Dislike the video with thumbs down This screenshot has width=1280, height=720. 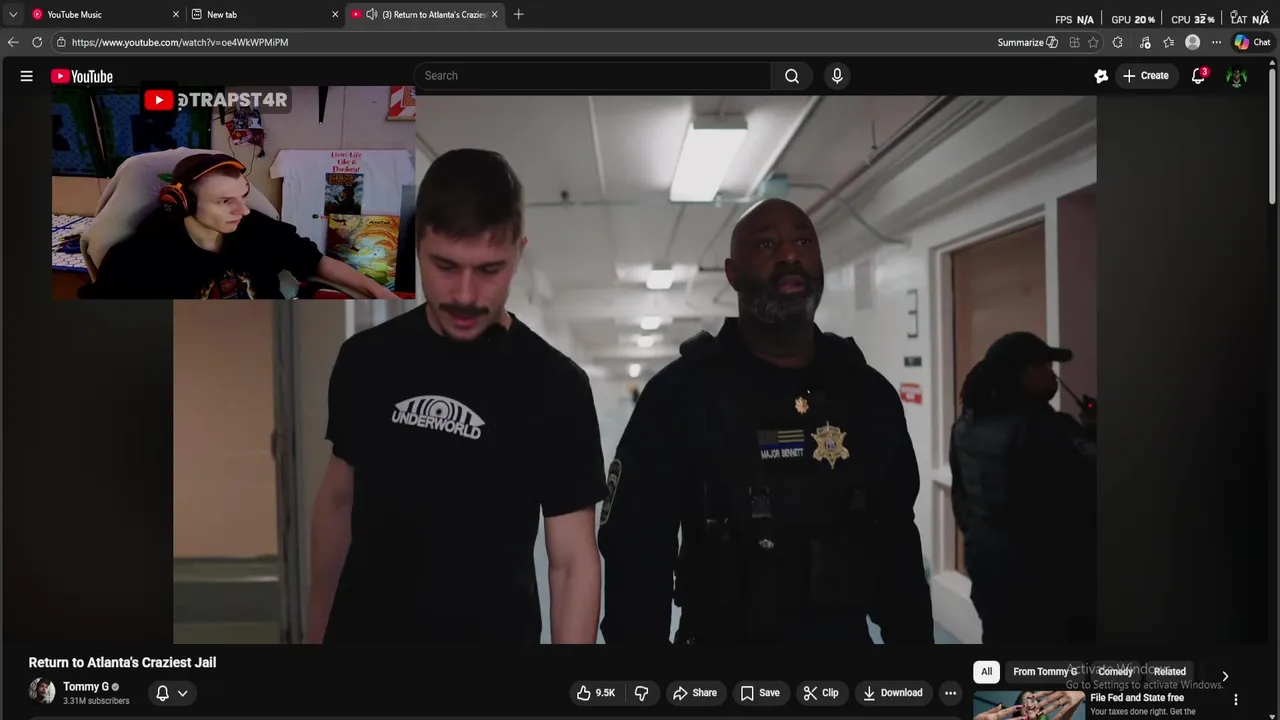(x=642, y=693)
